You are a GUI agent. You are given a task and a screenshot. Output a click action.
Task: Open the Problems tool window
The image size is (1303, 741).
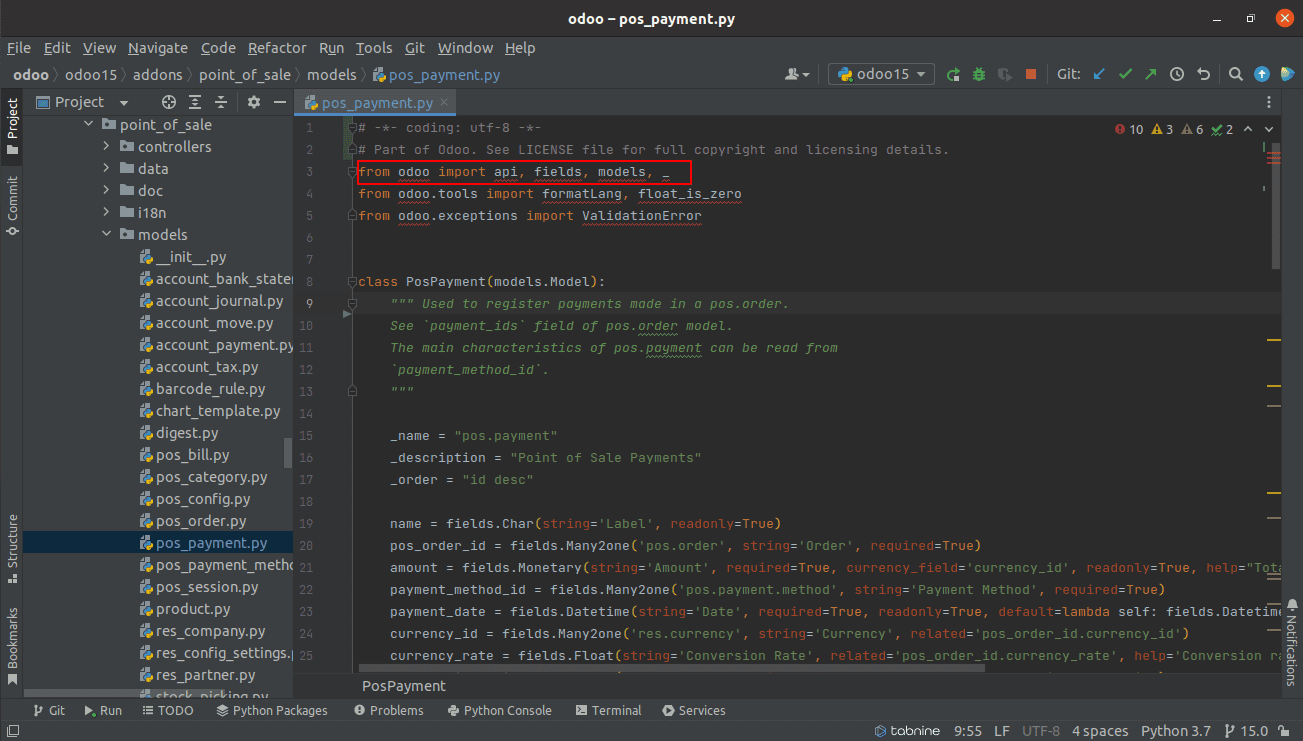click(x=388, y=711)
